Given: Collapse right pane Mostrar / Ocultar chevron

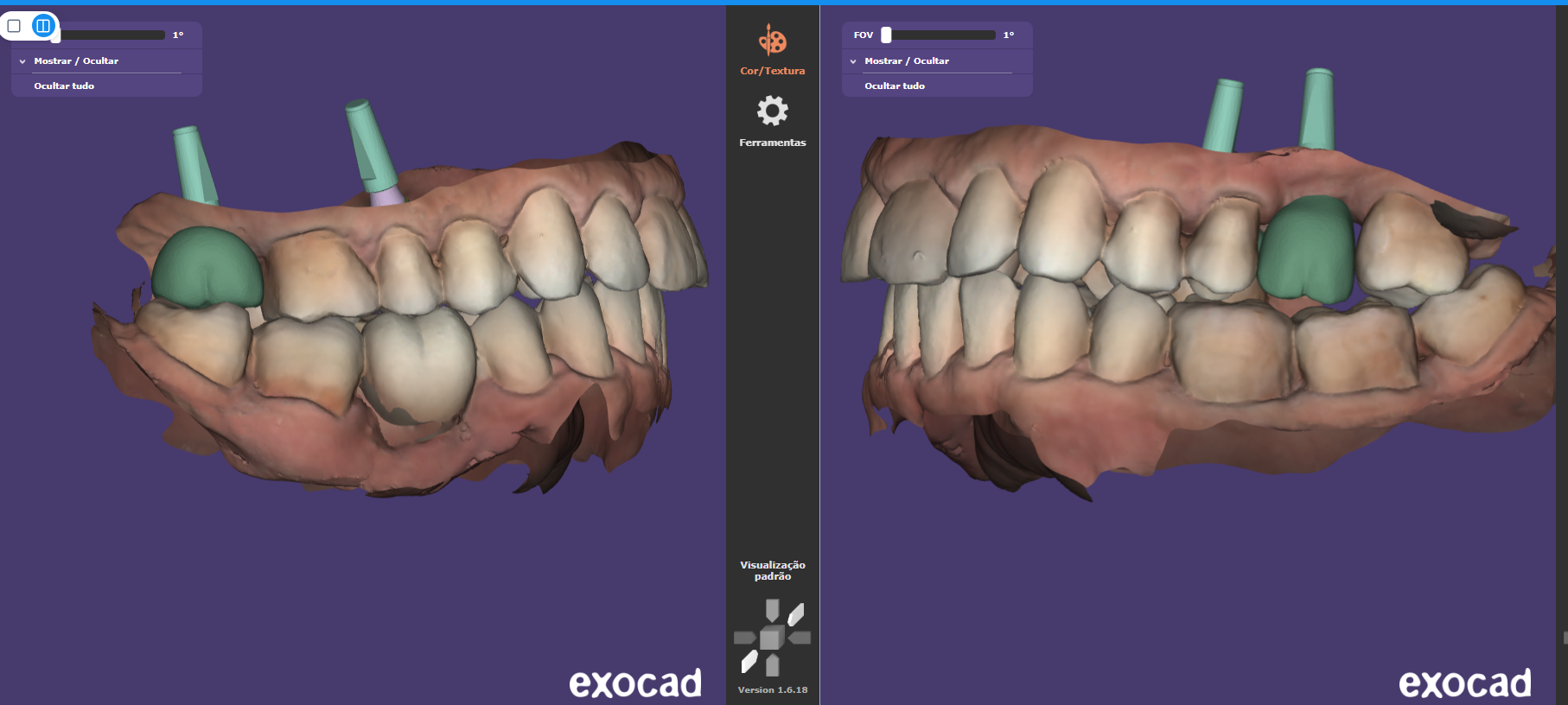Looking at the screenshot, I should click(853, 61).
